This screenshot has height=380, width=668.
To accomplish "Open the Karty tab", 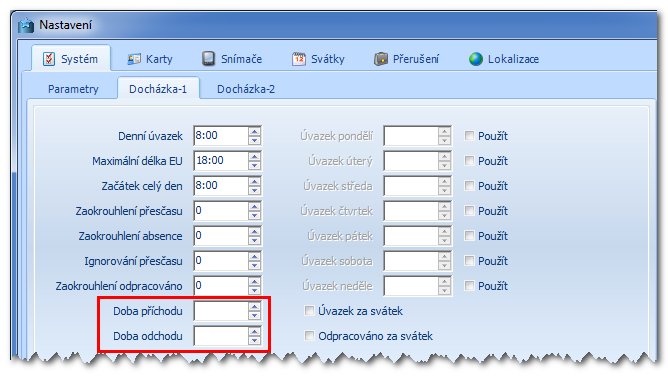I will pos(150,59).
